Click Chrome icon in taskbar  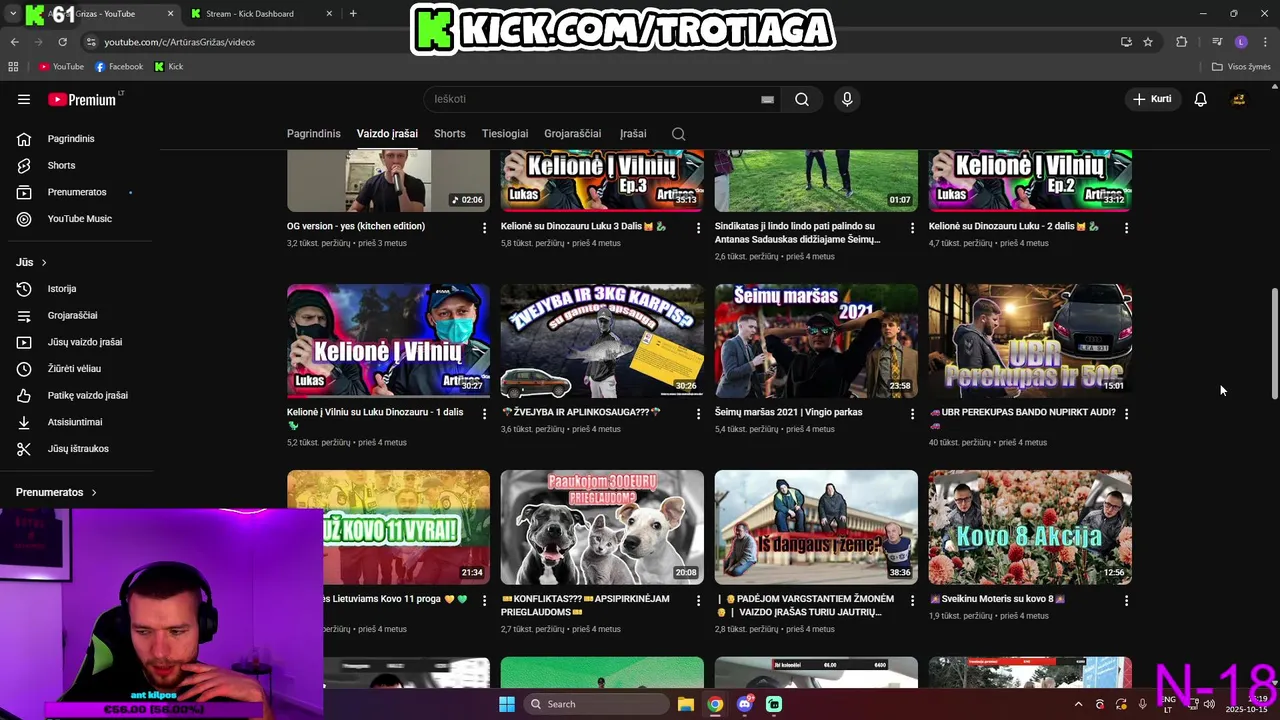tap(715, 704)
